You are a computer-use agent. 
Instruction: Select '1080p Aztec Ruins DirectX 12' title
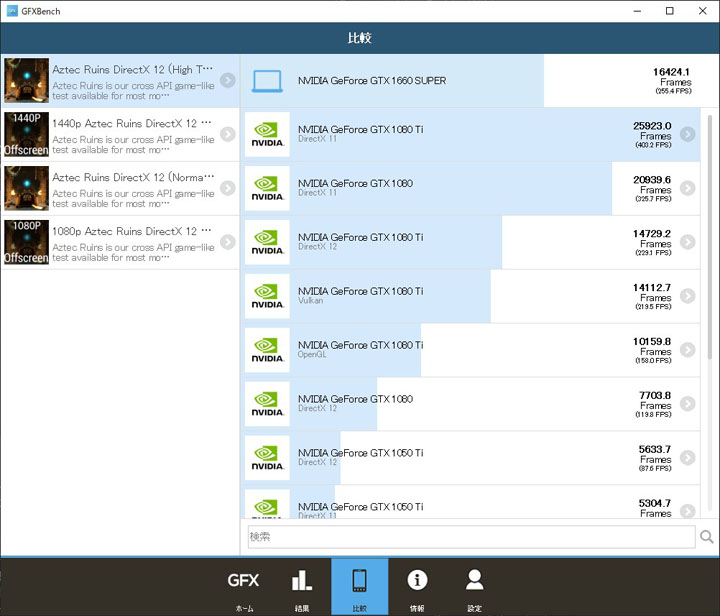click(131, 231)
